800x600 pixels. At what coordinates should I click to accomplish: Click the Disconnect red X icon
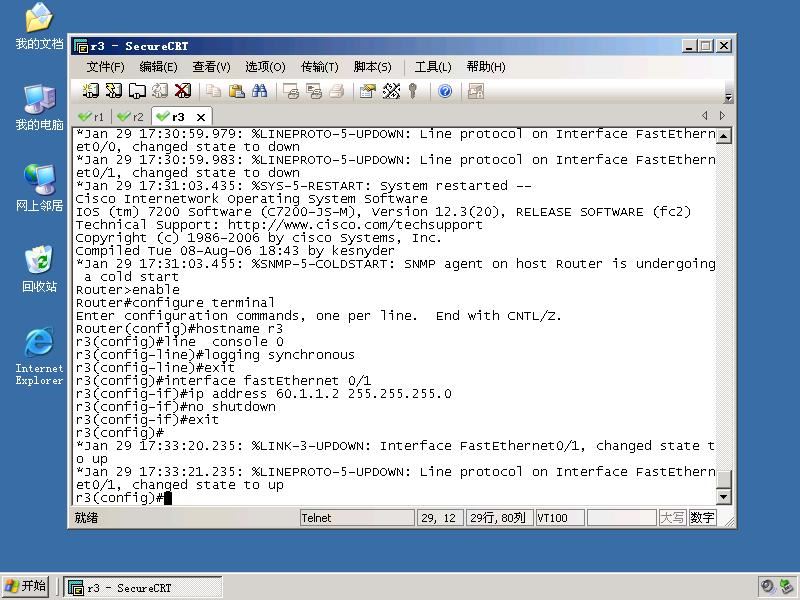[183, 91]
